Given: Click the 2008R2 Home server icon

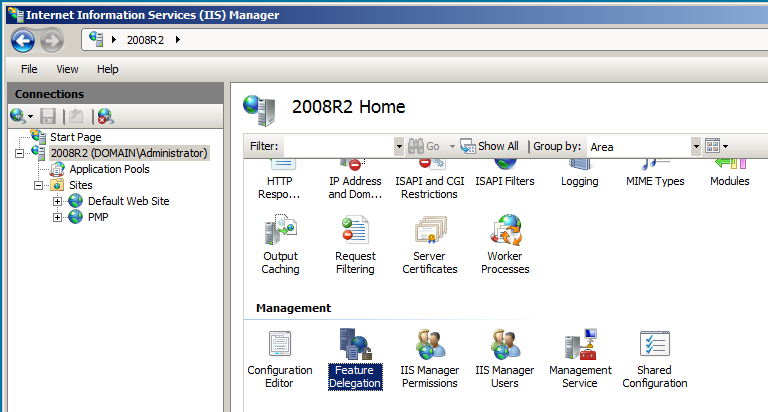Looking at the screenshot, I should coord(259,110).
